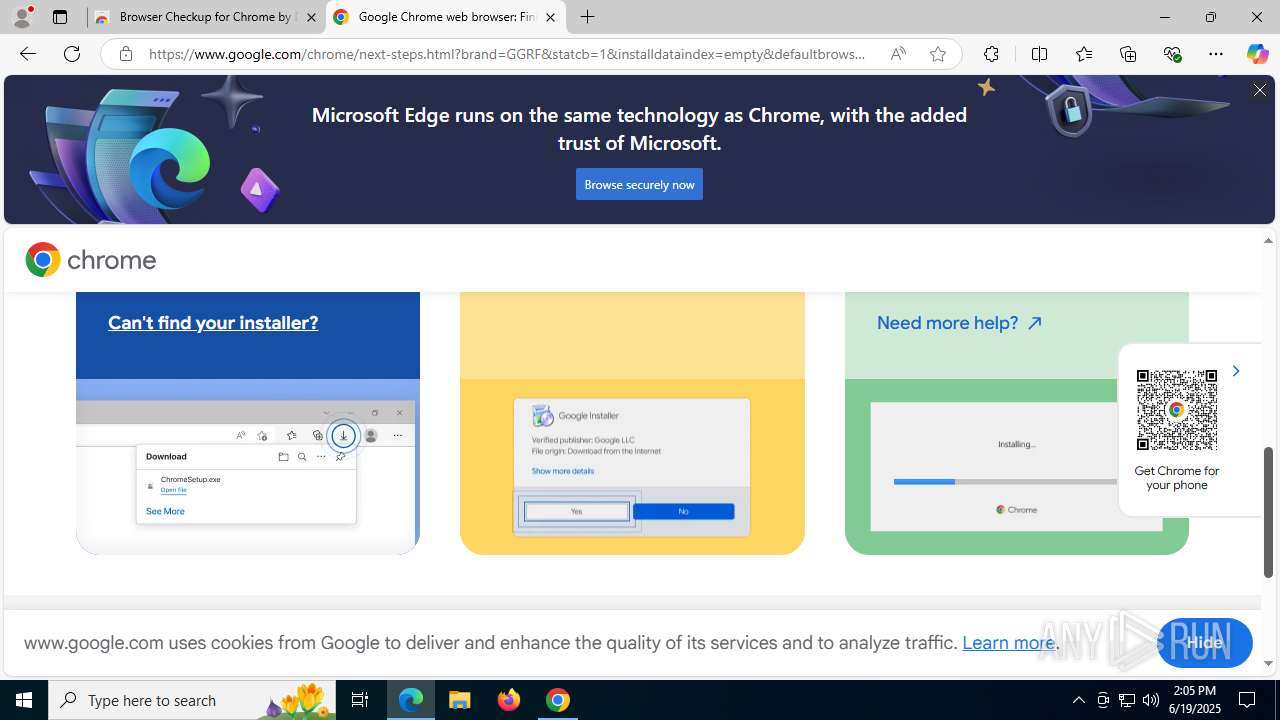Add this page to favorites
This screenshot has width=1280, height=720.
click(x=937, y=54)
